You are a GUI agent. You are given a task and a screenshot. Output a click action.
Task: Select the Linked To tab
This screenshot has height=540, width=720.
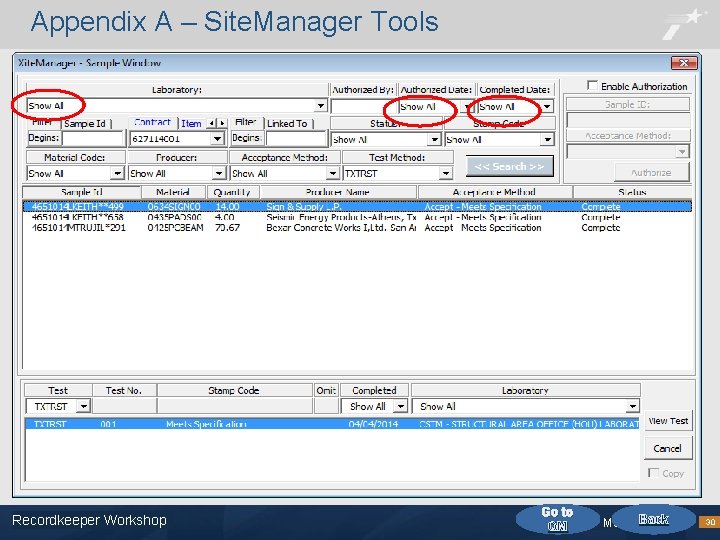(288, 124)
